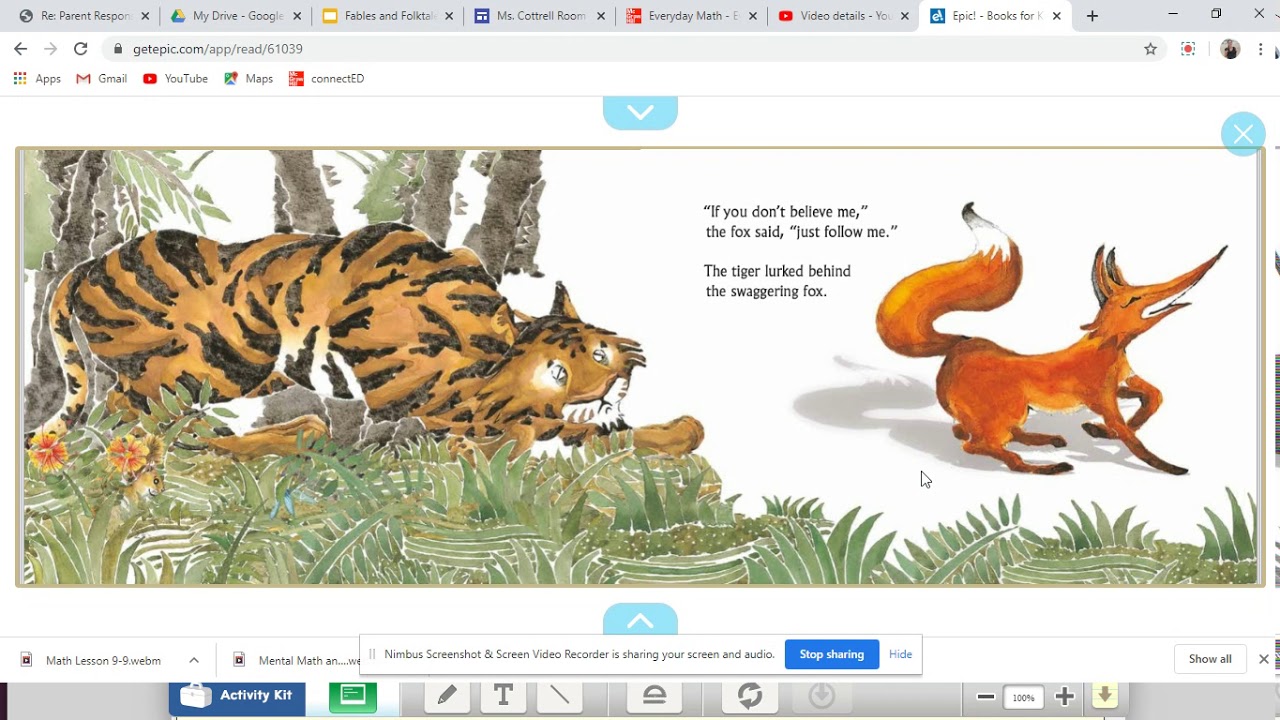Expand options for Math Lesson 9-9.webm download

(x=194, y=660)
